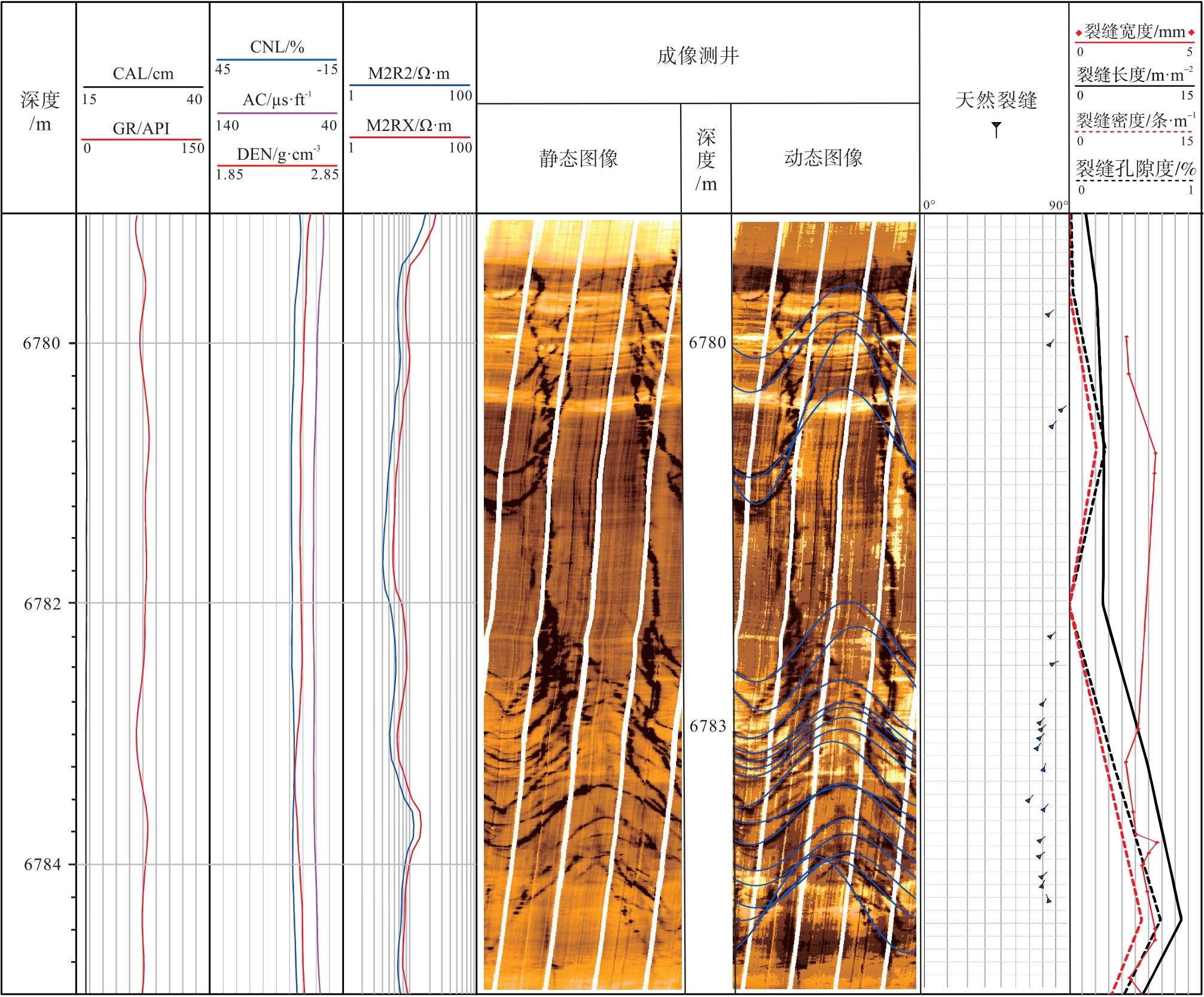Click the 裂缝密度 dashed red legend

[x=1135, y=131]
